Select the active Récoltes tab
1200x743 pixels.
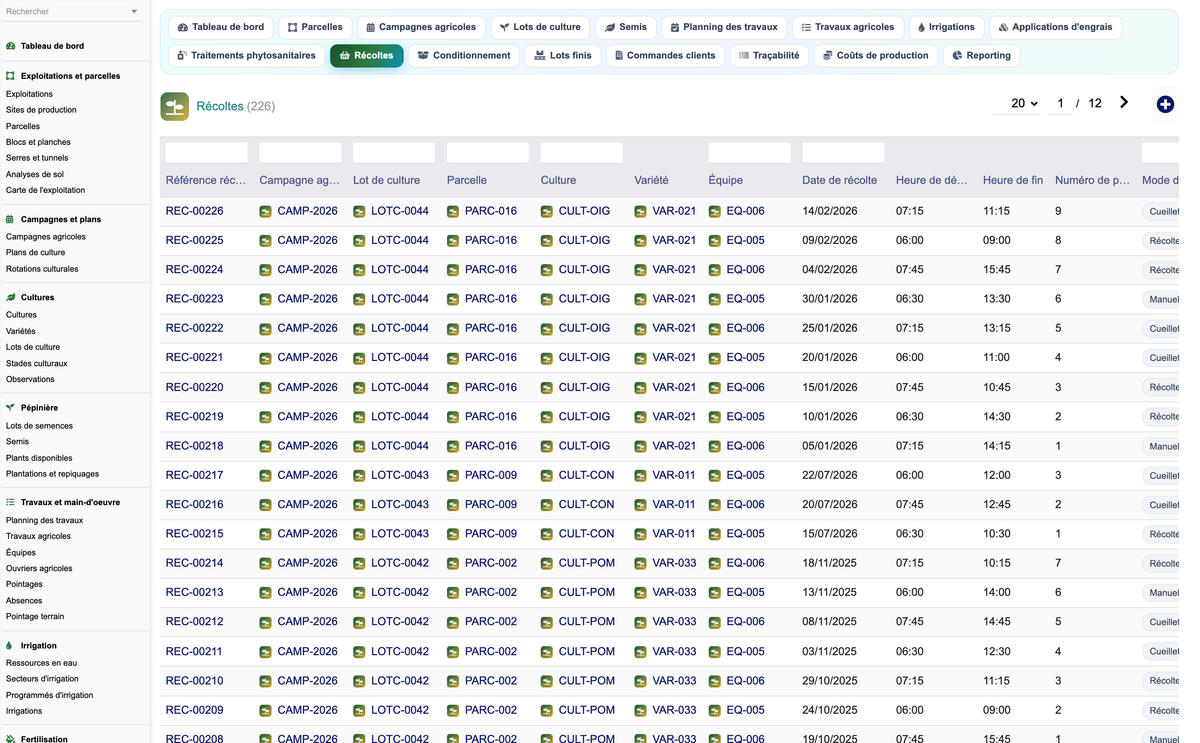pyautogui.click(x=367, y=55)
